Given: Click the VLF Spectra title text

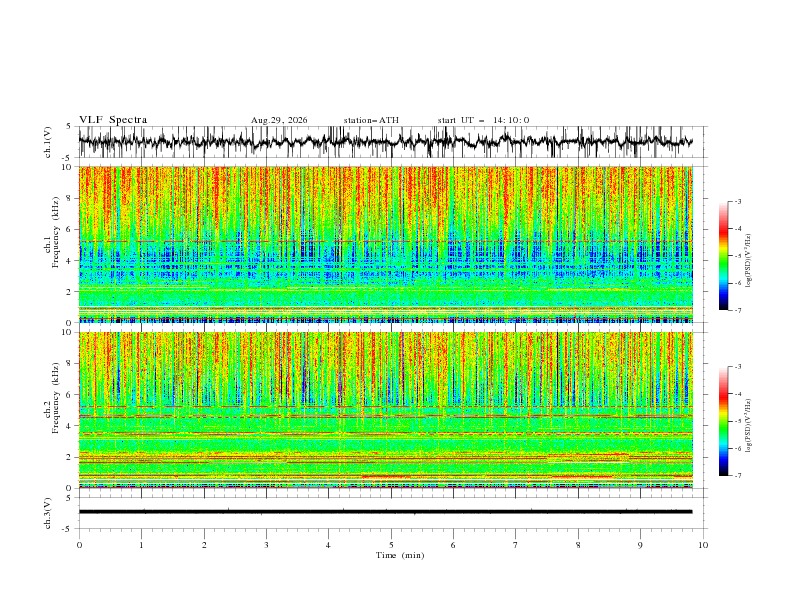Looking at the screenshot, I should point(113,120).
